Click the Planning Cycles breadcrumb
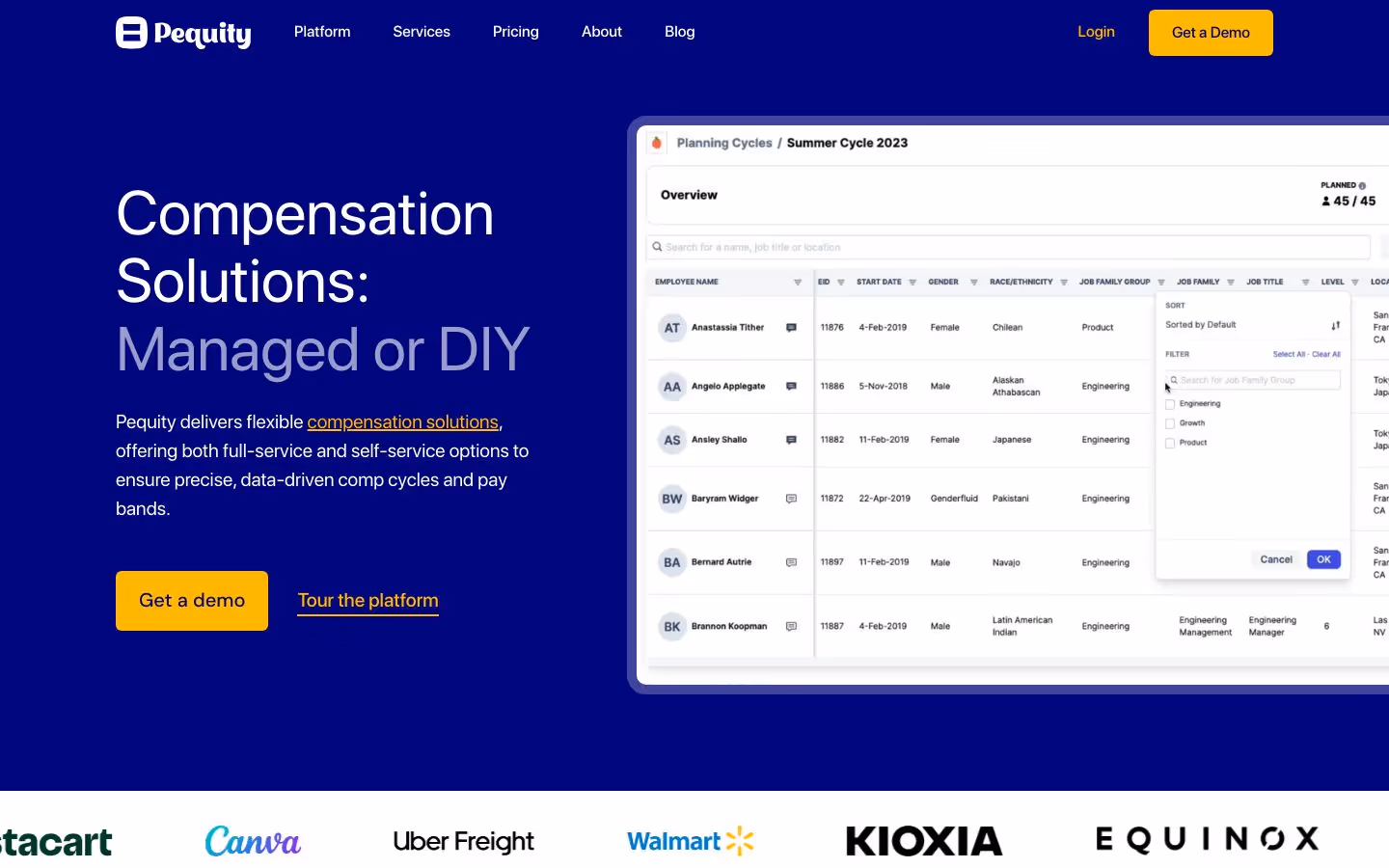 pyautogui.click(x=724, y=143)
